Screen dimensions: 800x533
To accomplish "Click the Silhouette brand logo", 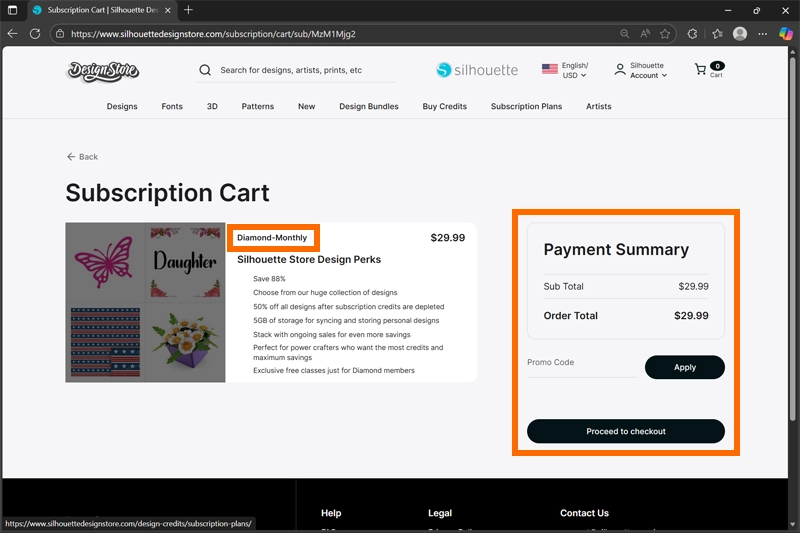I will [x=478, y=70].
